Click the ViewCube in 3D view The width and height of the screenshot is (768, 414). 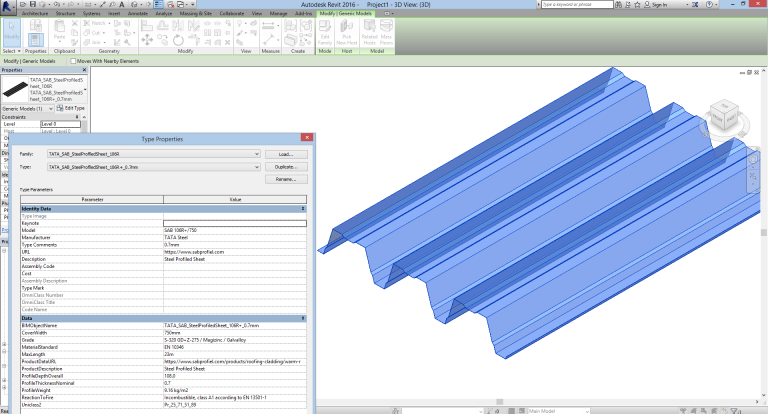click(x=731, y=123)
